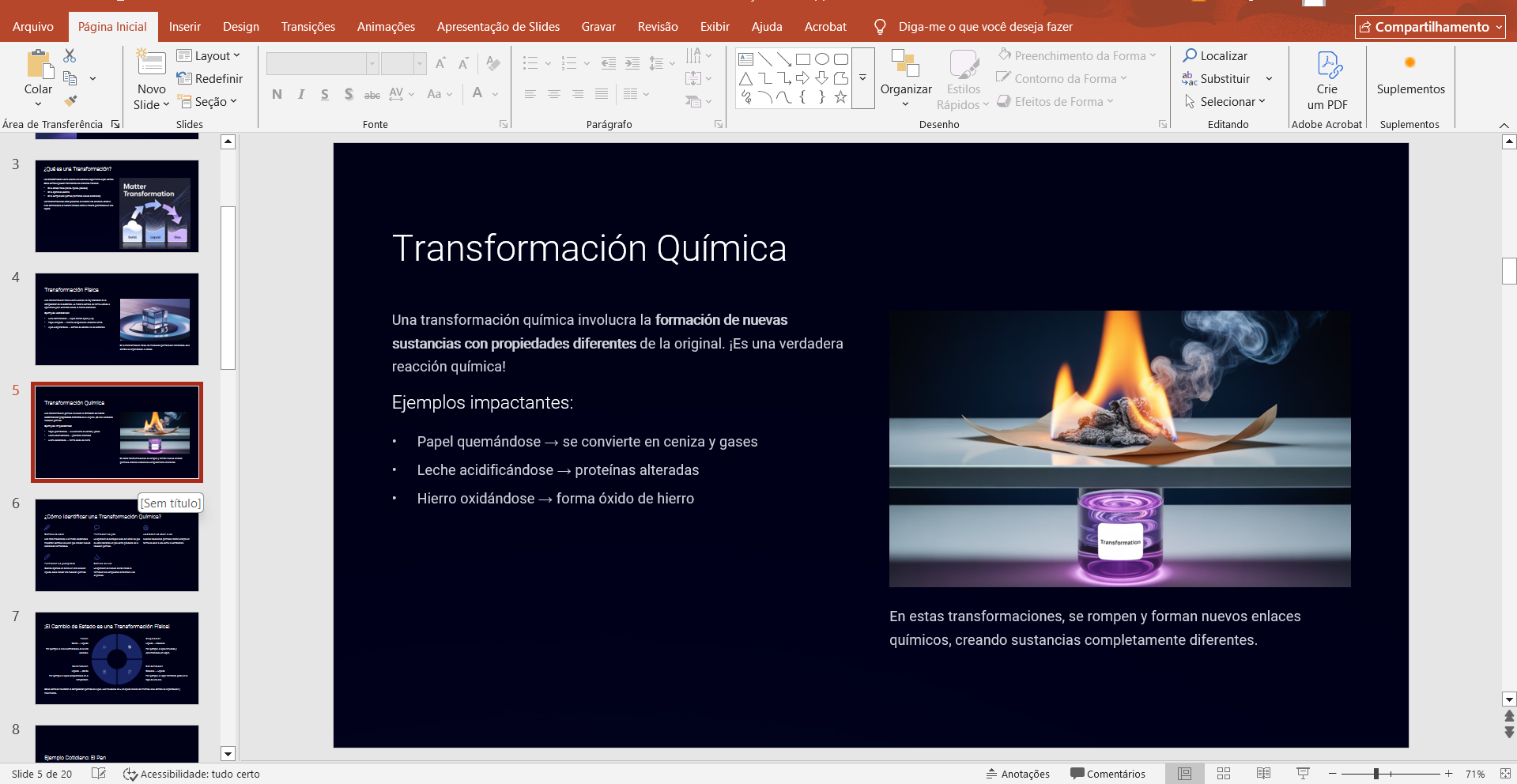1517x784 pixels.
Task: Select slide 3 thumbnail
Action: 117,206
